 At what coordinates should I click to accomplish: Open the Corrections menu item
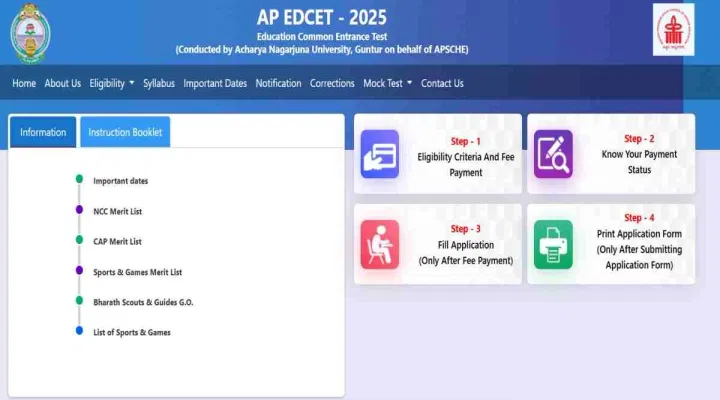(x=332, y=83)
